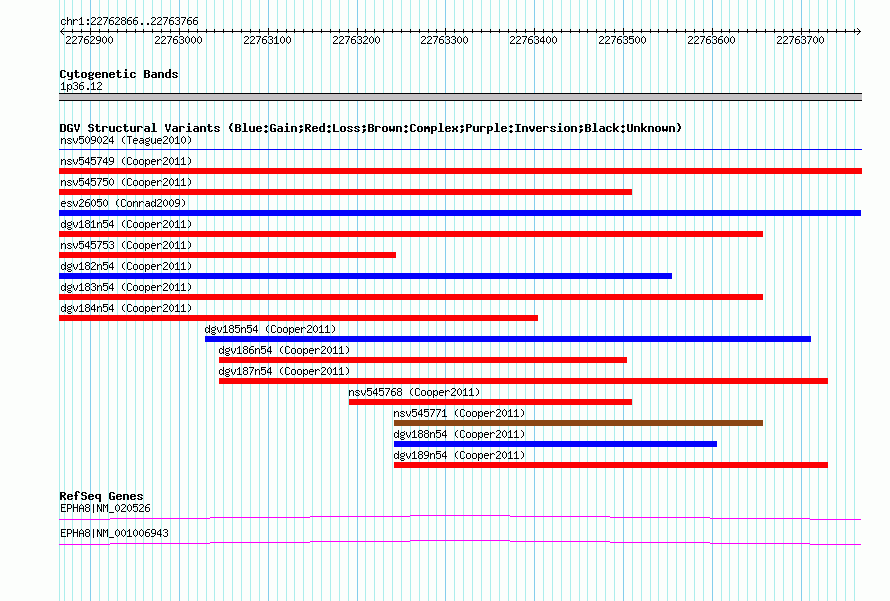Click the EPHA8|NM_020526 gene label
This screenshot has width=890, height=601.
tap(106, 508)
